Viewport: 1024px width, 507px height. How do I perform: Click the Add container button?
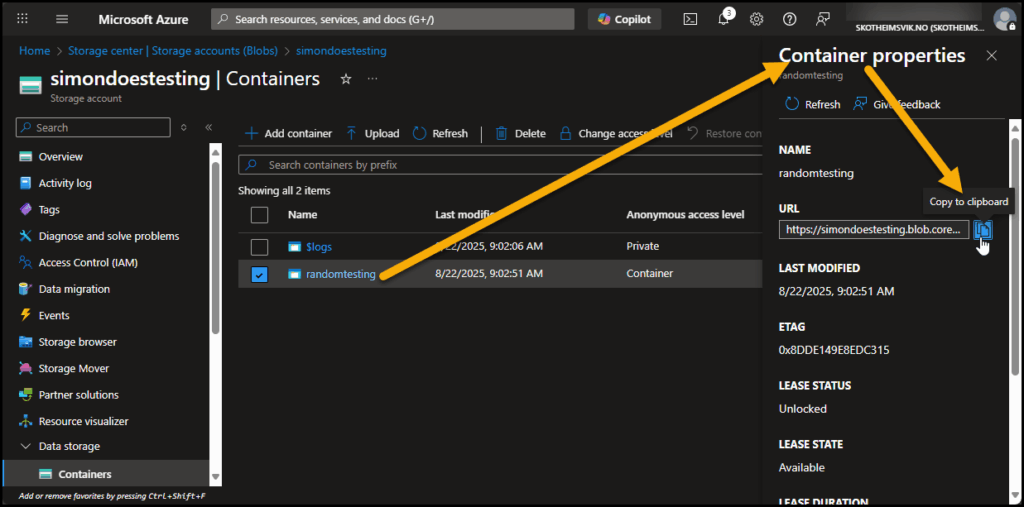tap(288, 133)
